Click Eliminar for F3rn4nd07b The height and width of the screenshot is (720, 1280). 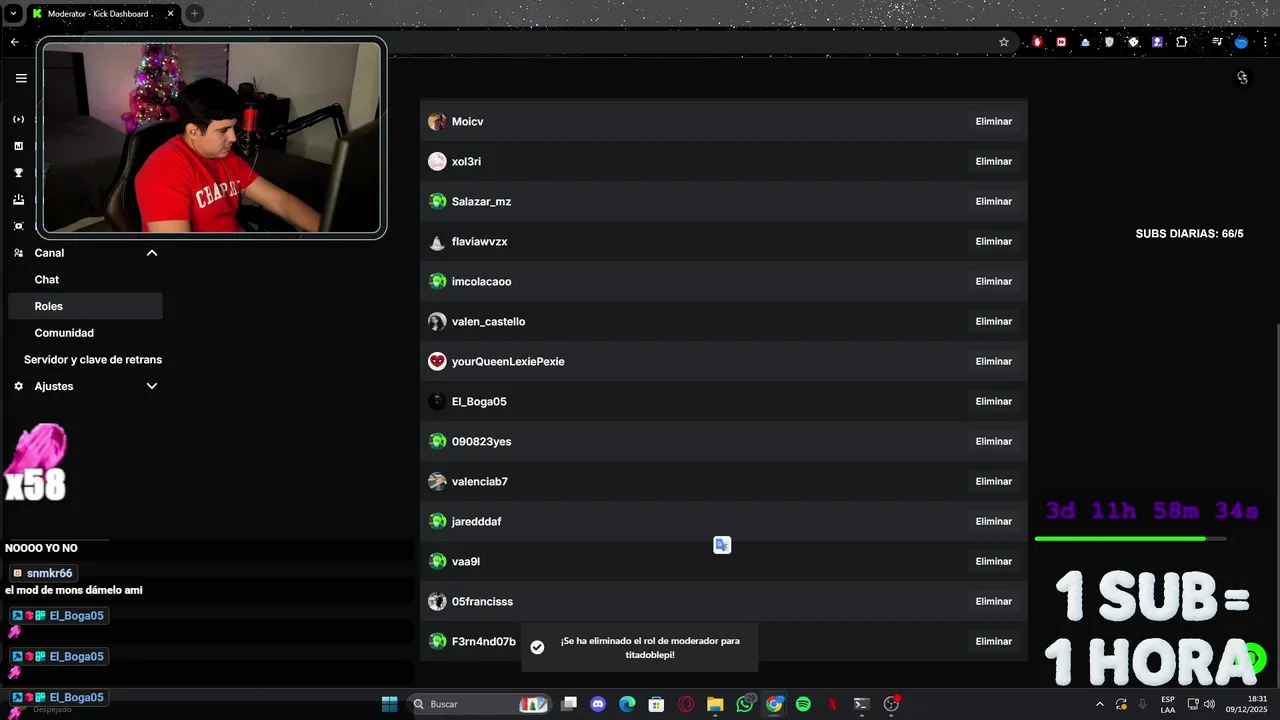tap(994, 641)
